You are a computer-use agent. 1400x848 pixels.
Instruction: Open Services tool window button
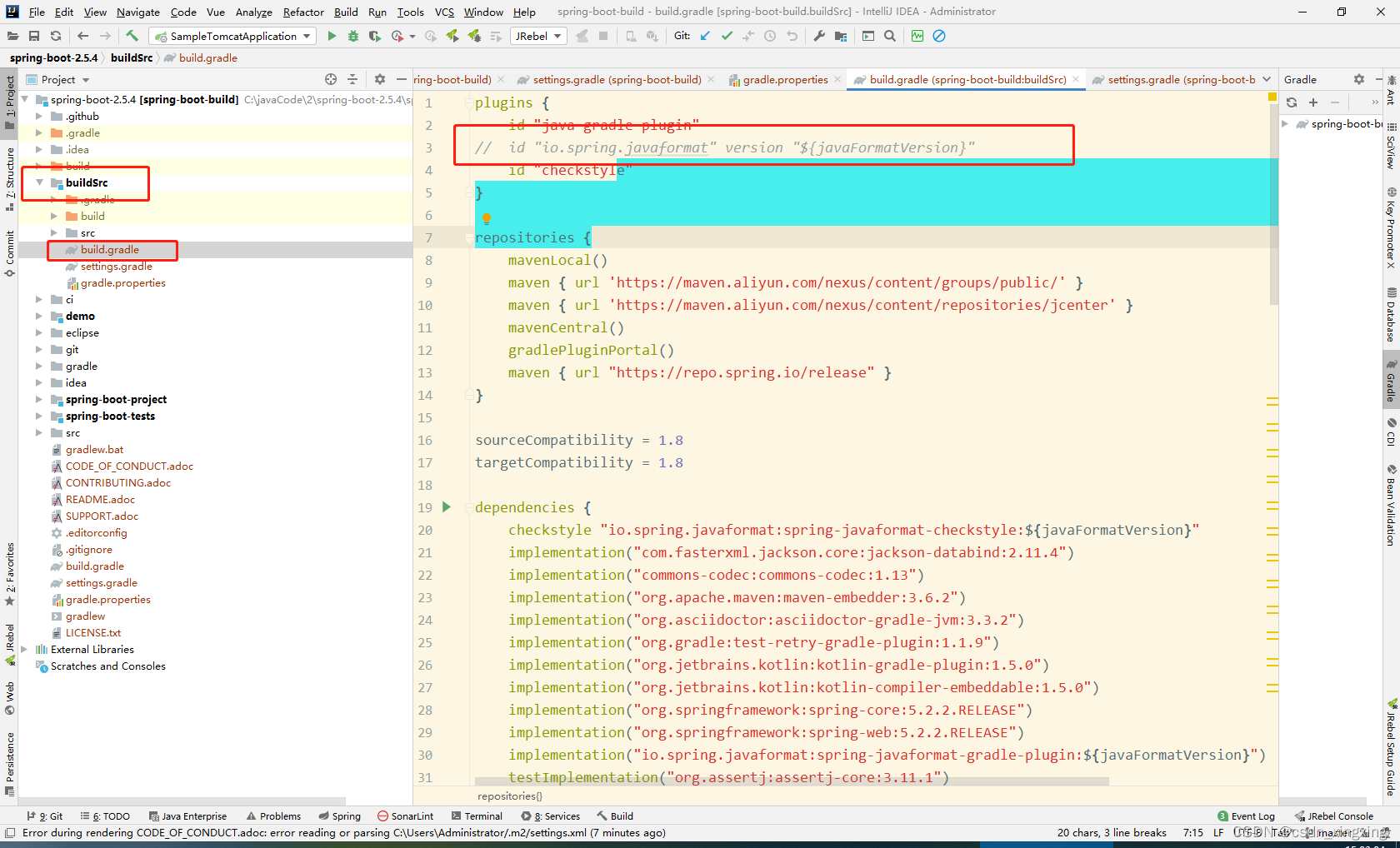(550, 816)
